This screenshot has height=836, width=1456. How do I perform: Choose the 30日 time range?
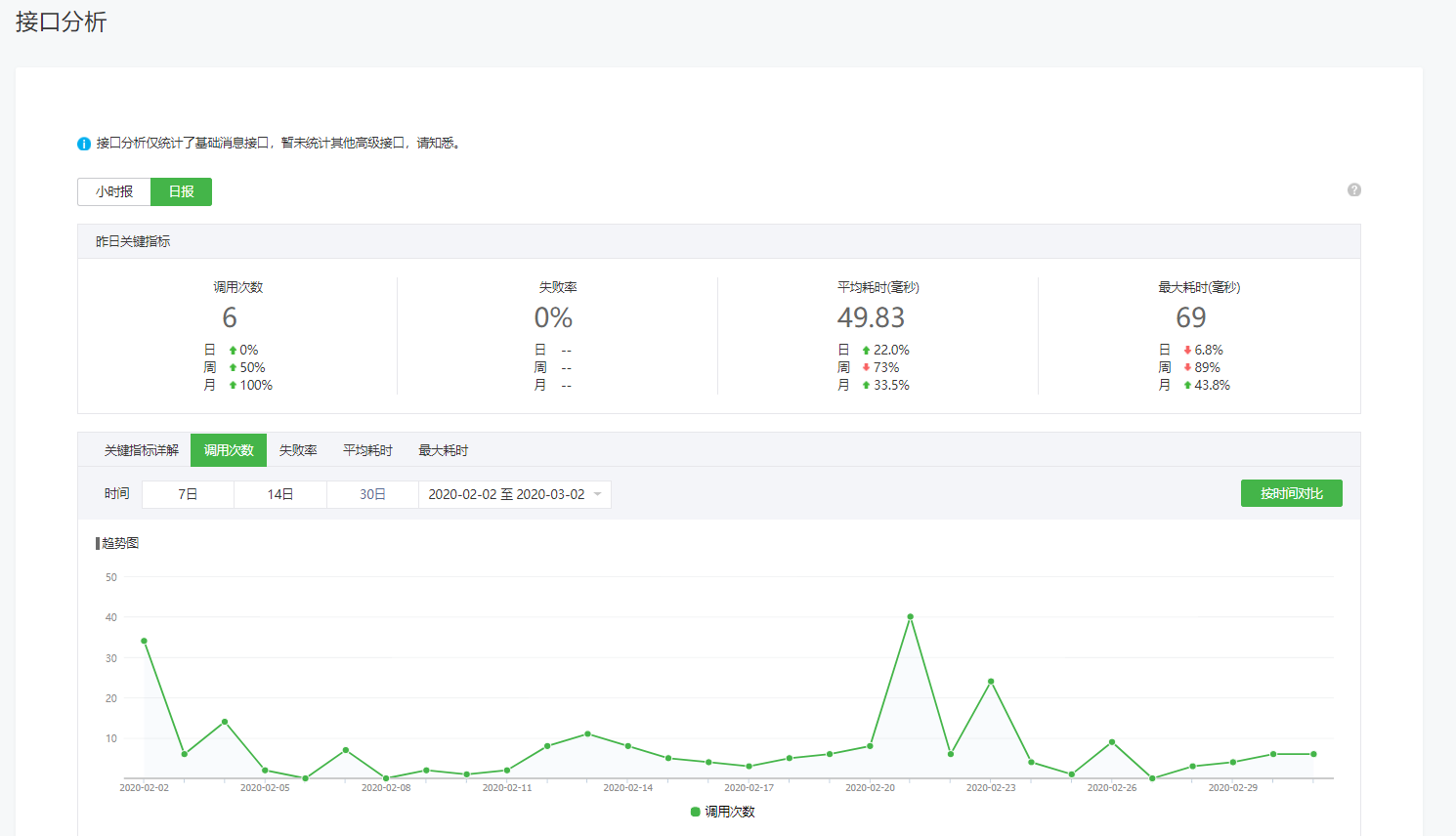coord(372,494)
